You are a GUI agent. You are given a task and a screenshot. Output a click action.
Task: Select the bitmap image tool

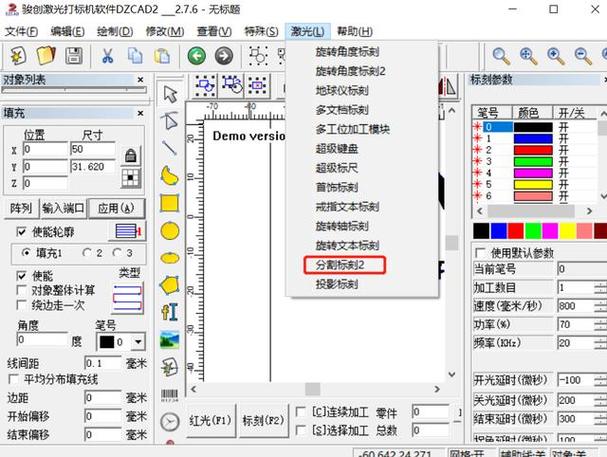(170, 340)
